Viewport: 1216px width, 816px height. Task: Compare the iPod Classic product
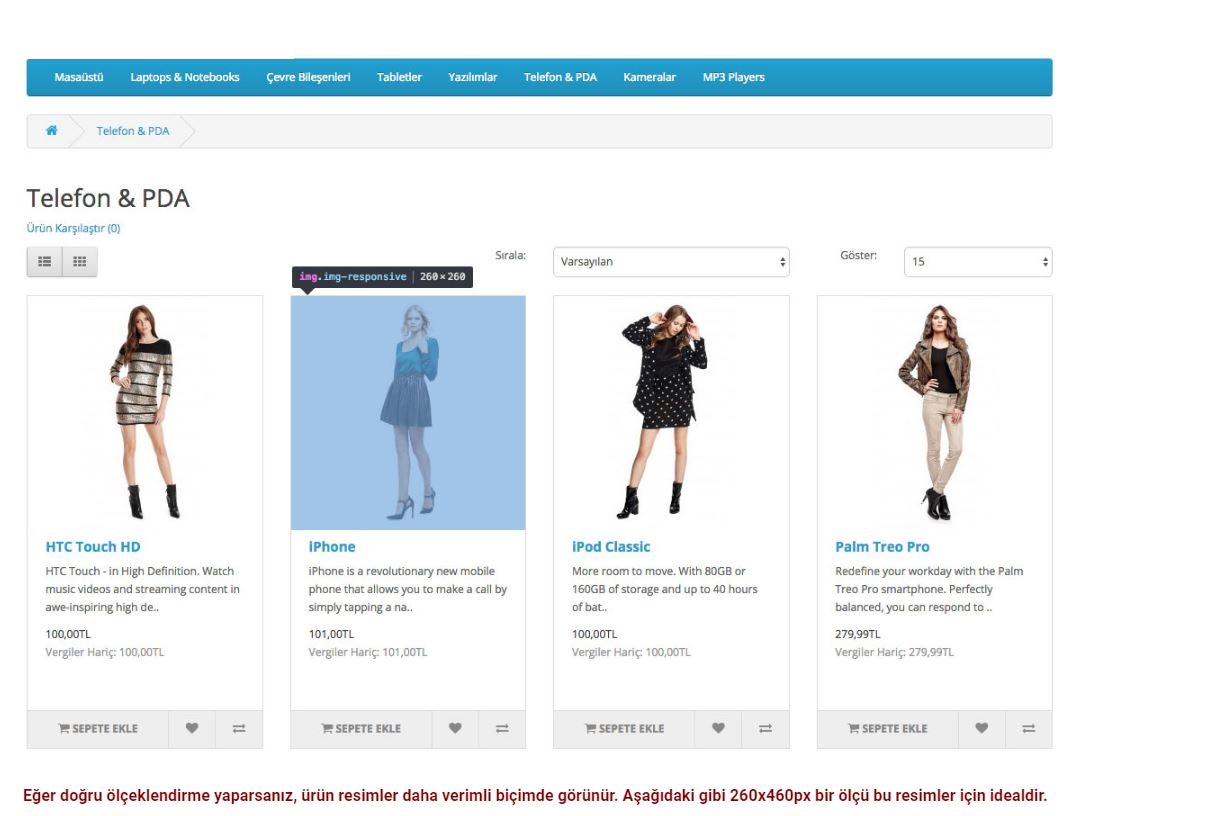[765, 729]
